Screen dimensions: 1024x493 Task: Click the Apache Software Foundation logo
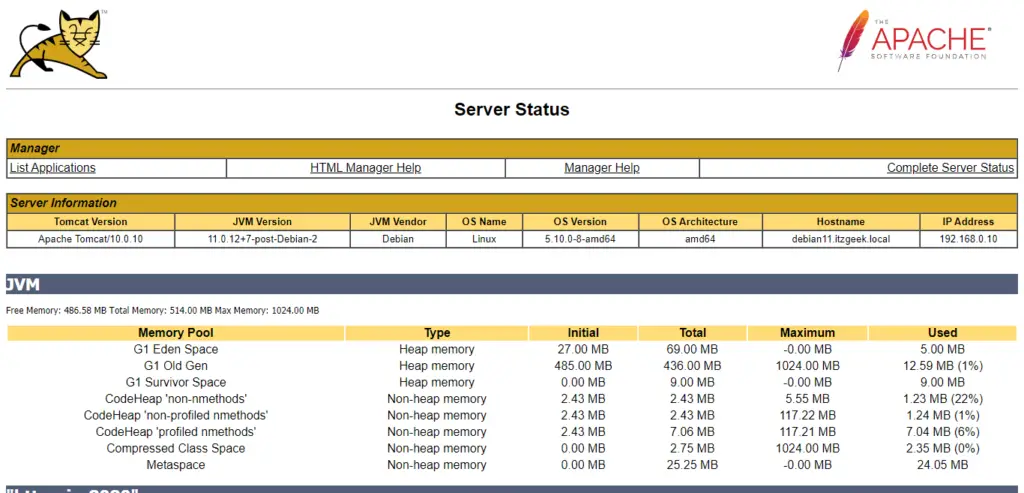pos(914,44)
